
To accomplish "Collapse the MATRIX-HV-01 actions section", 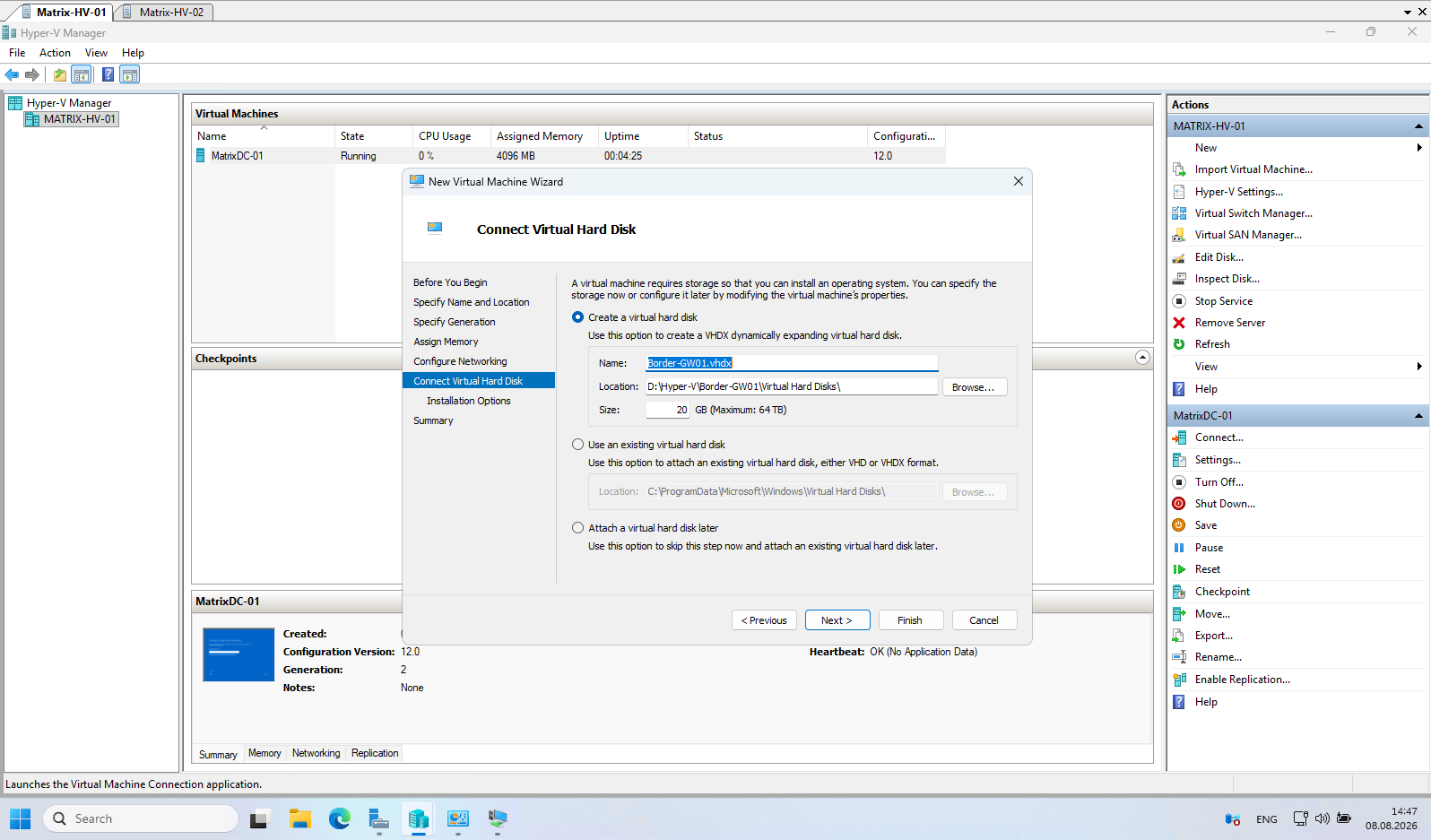I will point(1418,126).
